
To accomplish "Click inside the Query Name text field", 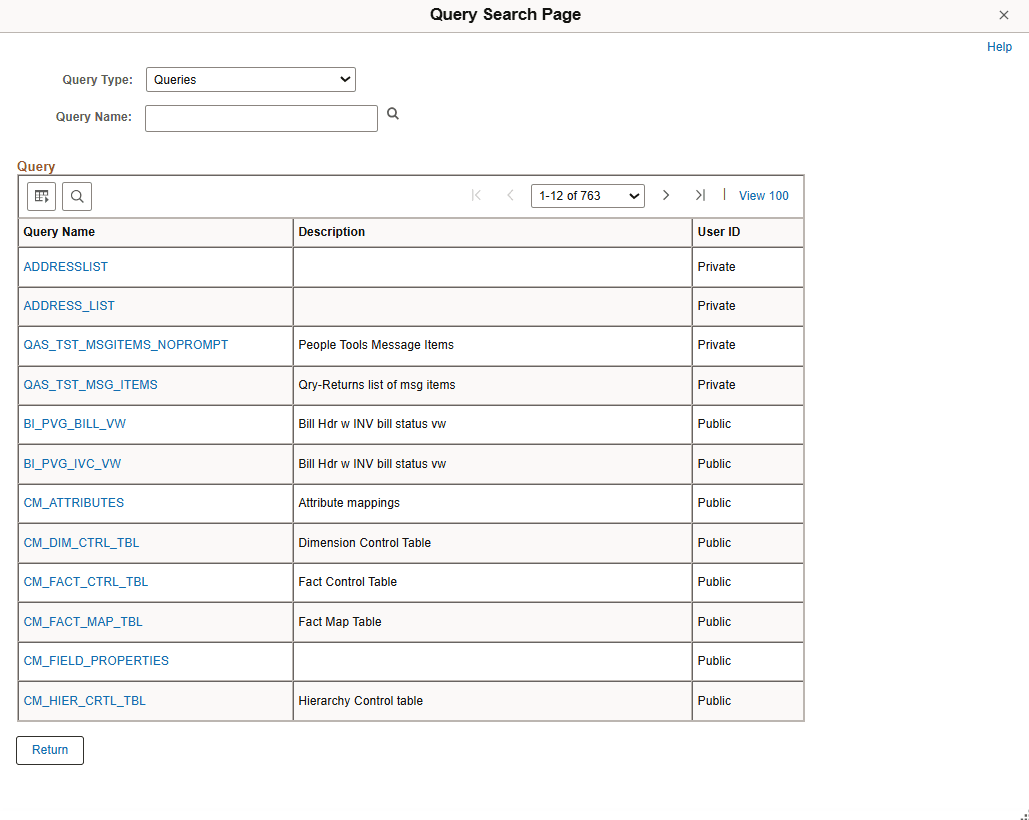I will (261, 118).
